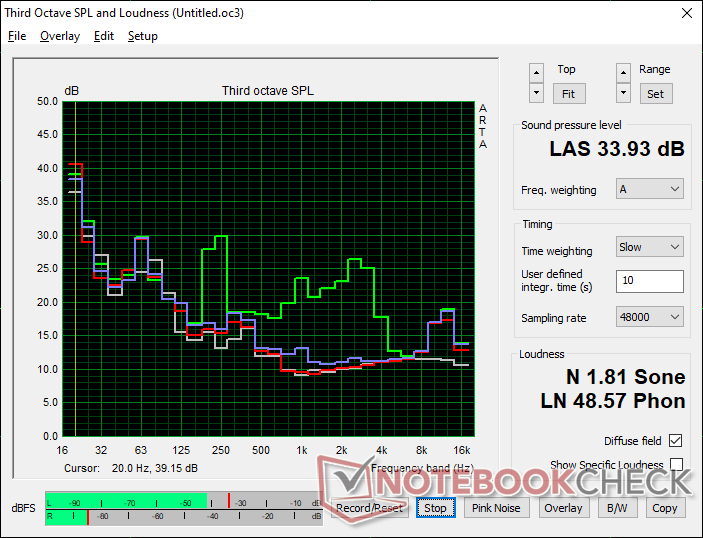The image size is (703, 538).
Task: Click the Timing group label
Action: [537, 224]
